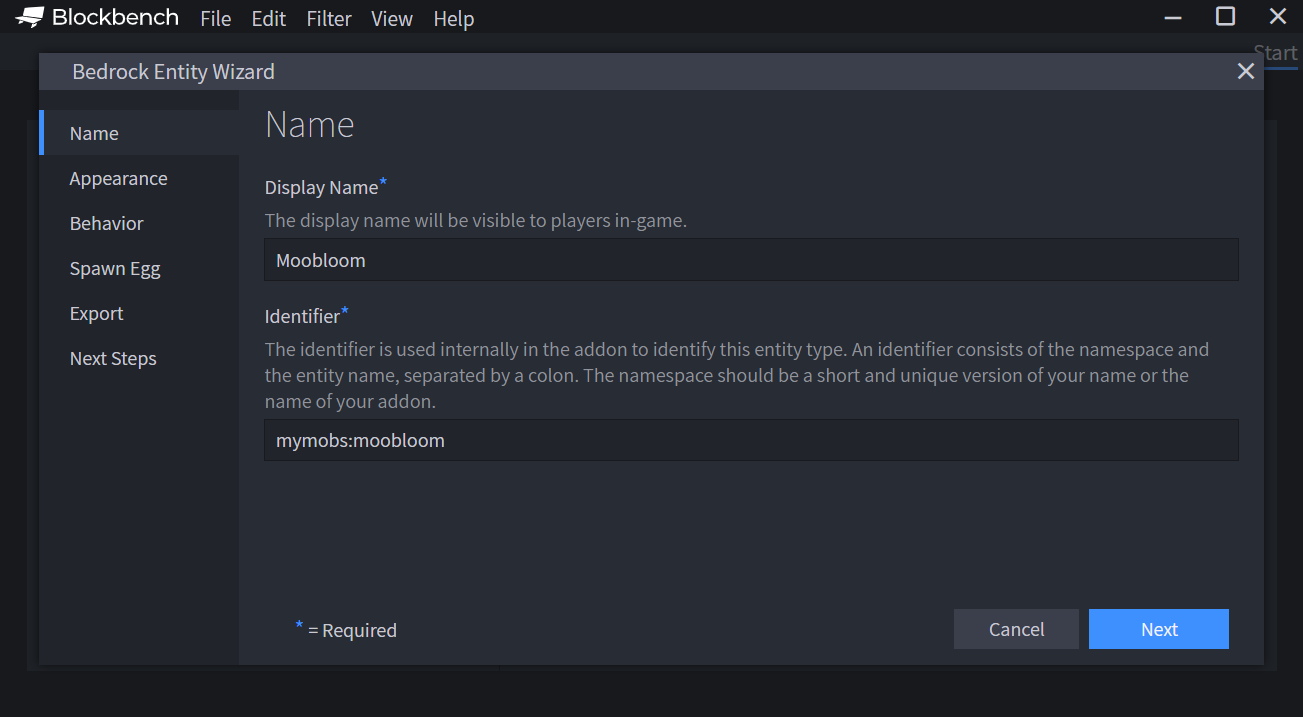Viewport: 1303px width, 717px height.
Task: Show the Next Steps page
Action: [x=113, y=359]
